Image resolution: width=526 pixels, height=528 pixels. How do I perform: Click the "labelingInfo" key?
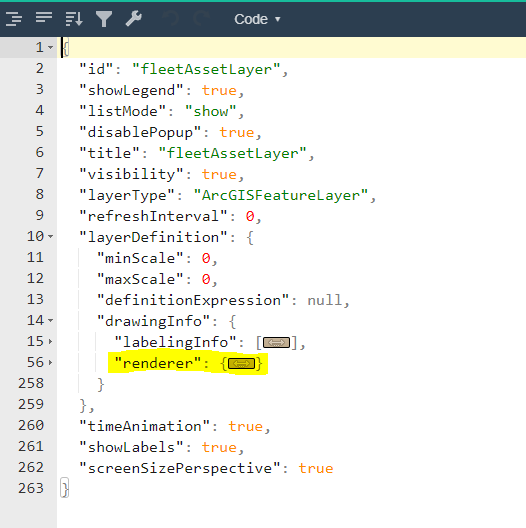[x=175, y=342]
